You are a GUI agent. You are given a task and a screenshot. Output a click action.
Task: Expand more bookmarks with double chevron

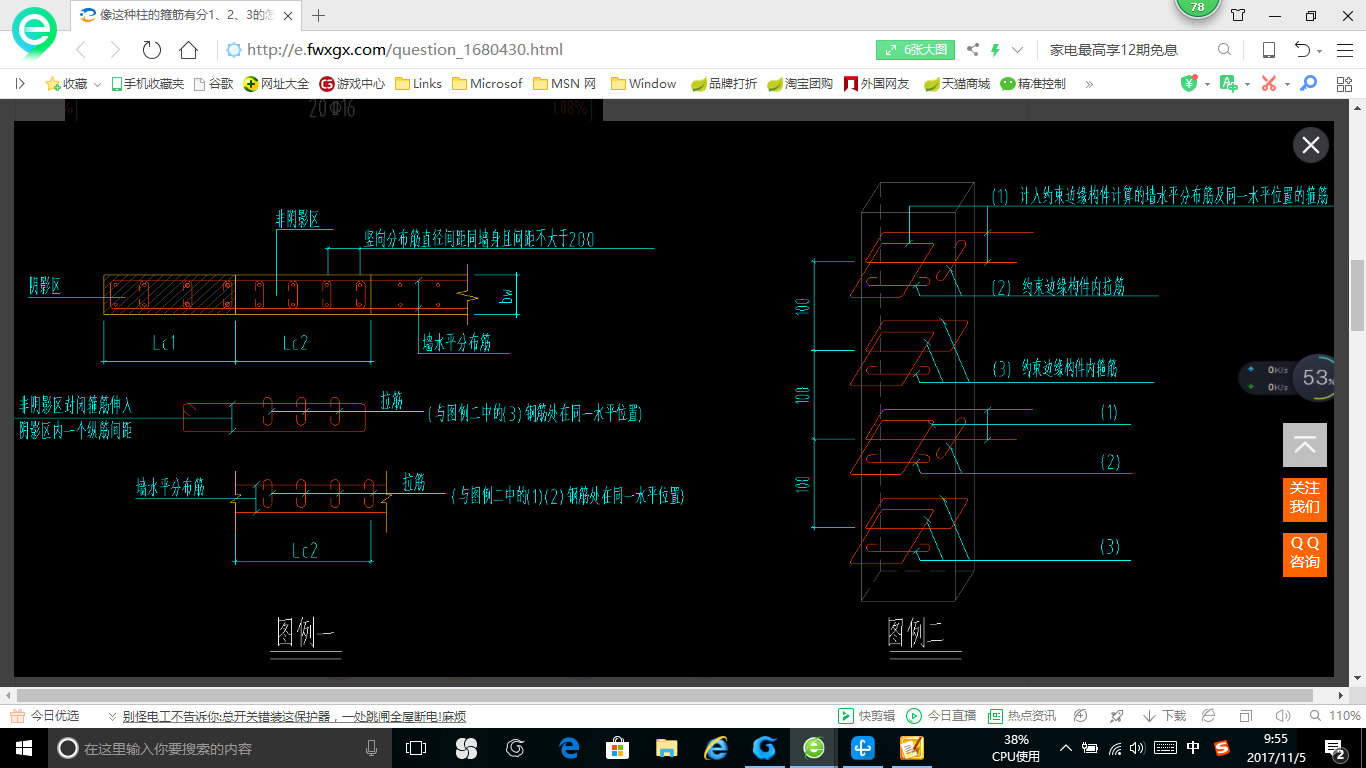pos(1089,84)
